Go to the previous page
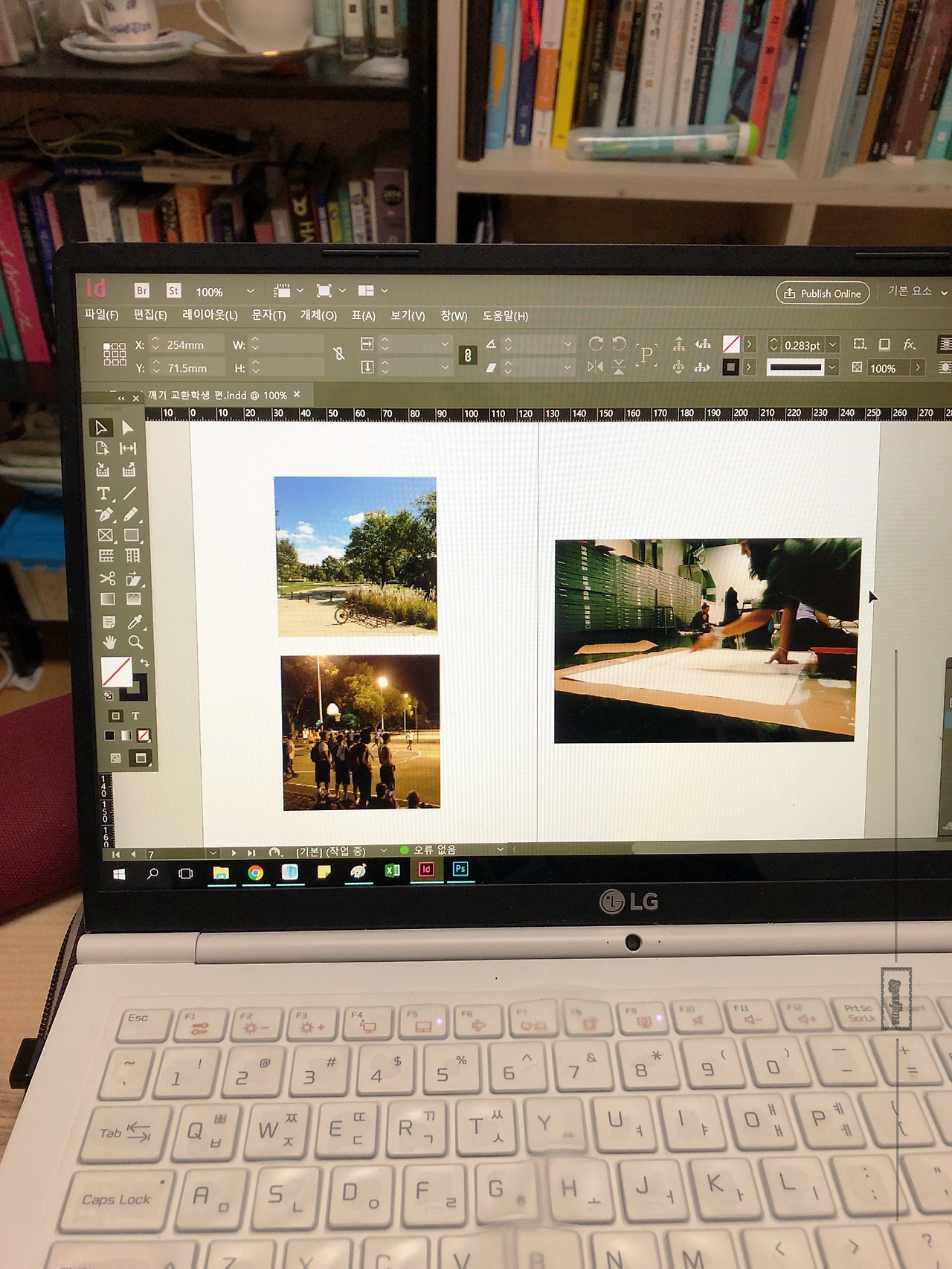 tap(133, 854)
